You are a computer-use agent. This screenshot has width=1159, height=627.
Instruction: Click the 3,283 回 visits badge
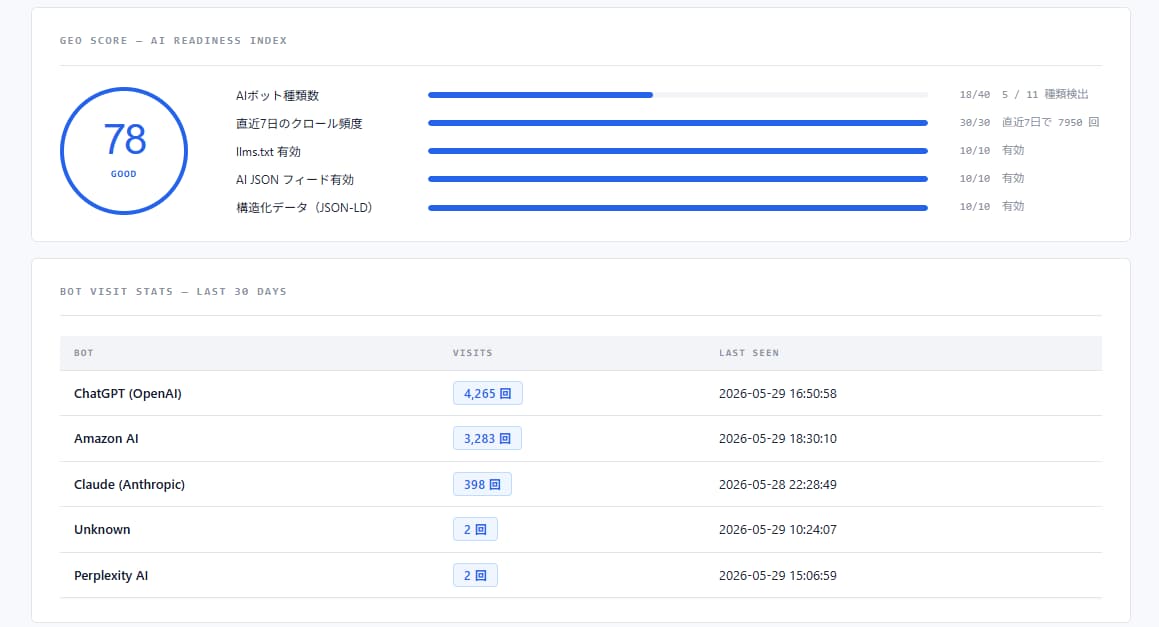coord(487,438)
